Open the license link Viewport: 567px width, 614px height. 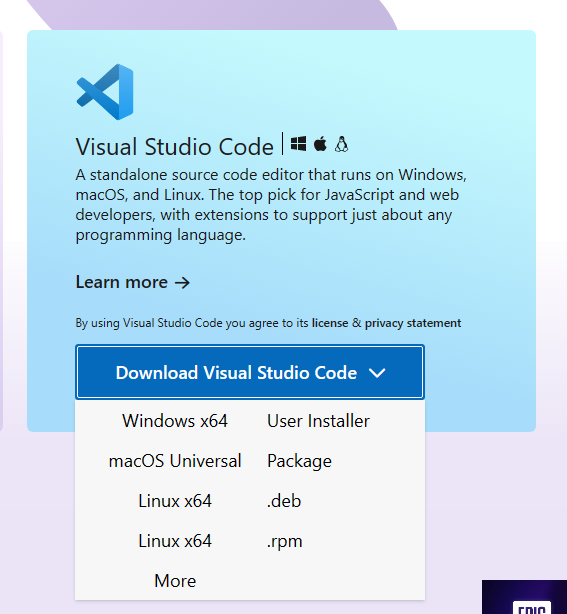click(330, 323)
